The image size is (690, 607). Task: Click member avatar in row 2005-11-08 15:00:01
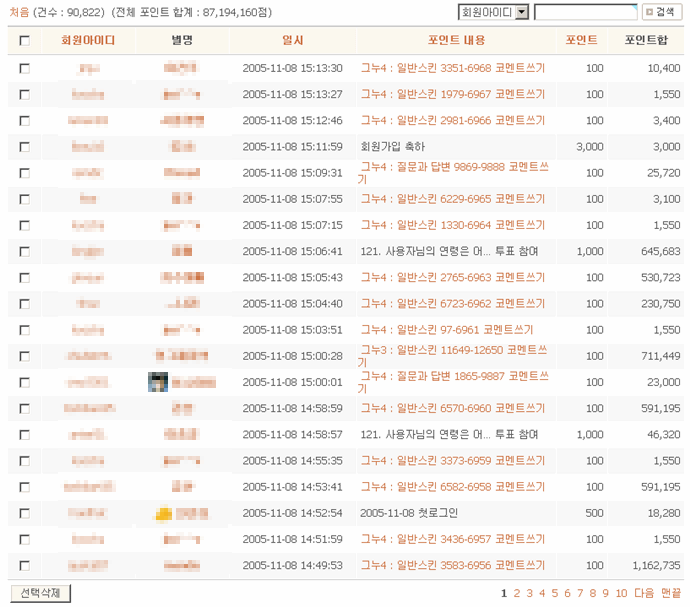click(158, 382)
